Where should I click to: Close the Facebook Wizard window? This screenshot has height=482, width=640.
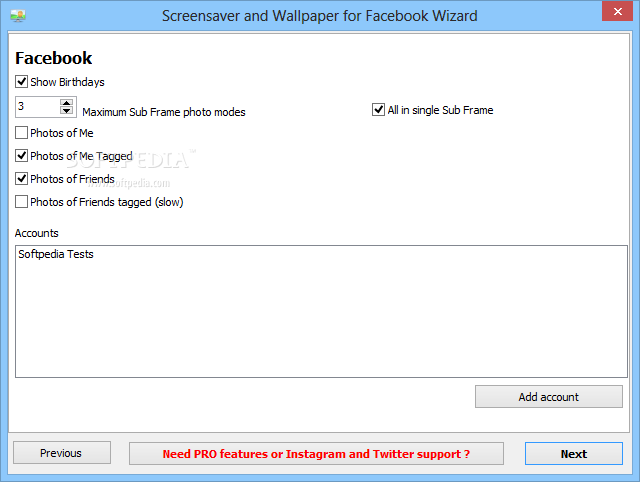pos(618,11)
